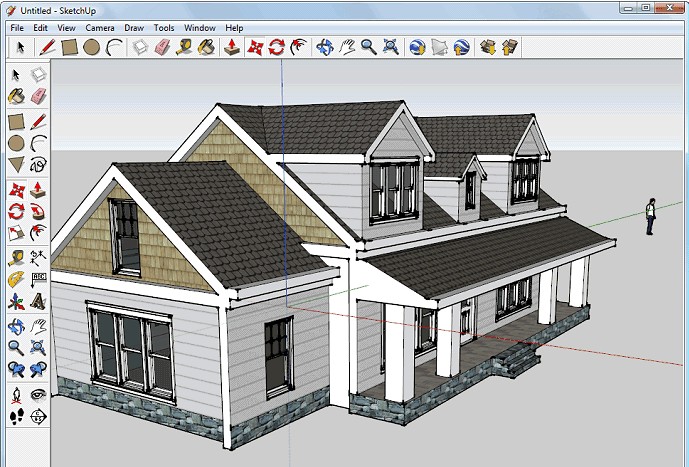Pick the Select arrow in the top toolbar
The image size is (689, 467).
click(x=20, y=47)
